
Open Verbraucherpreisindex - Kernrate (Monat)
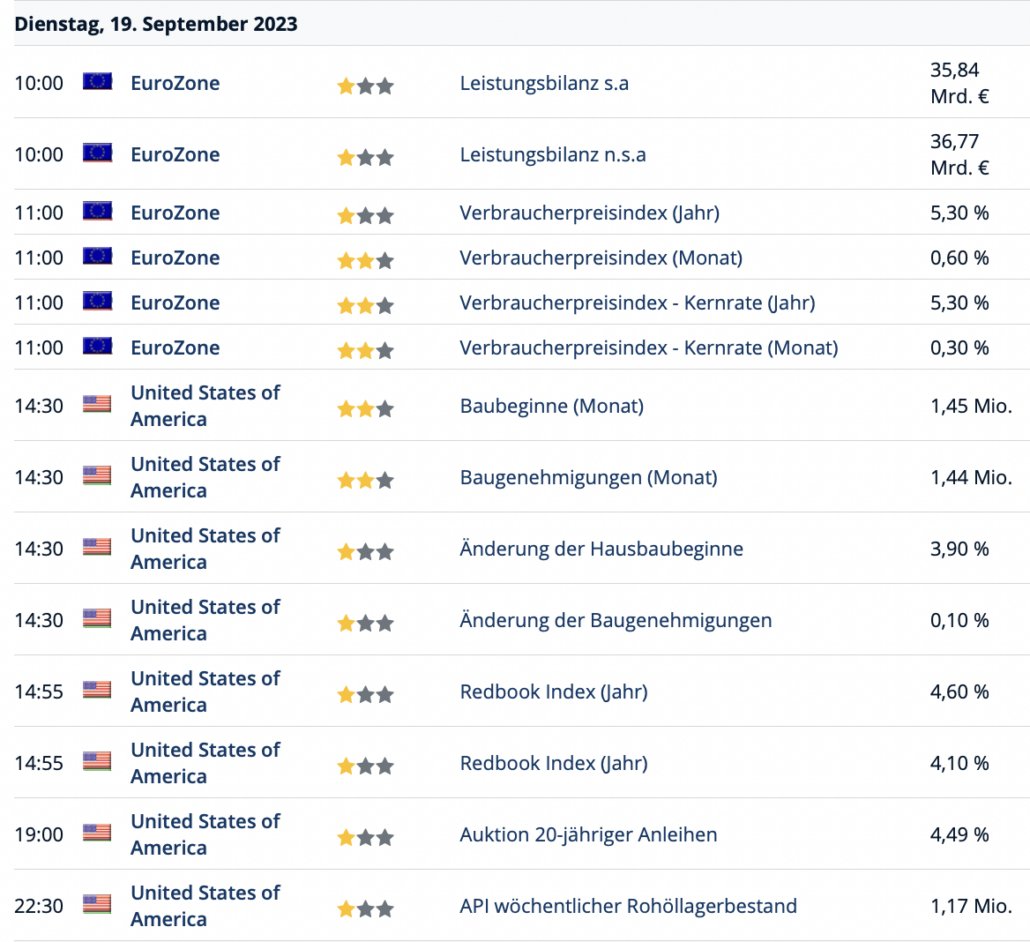(x=649, y=348)
